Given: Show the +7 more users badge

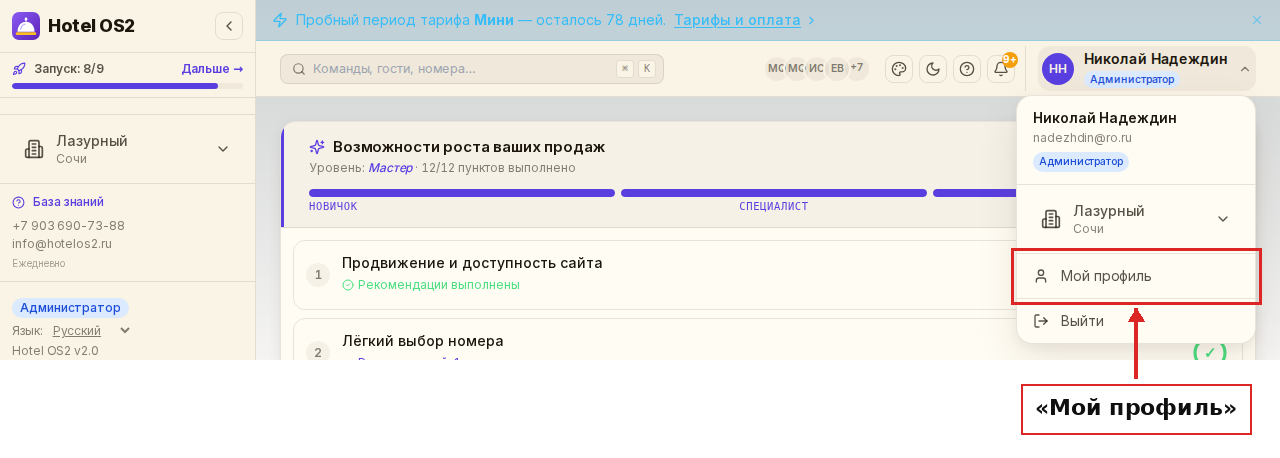Looking at the screenshot, I should 857,68.
